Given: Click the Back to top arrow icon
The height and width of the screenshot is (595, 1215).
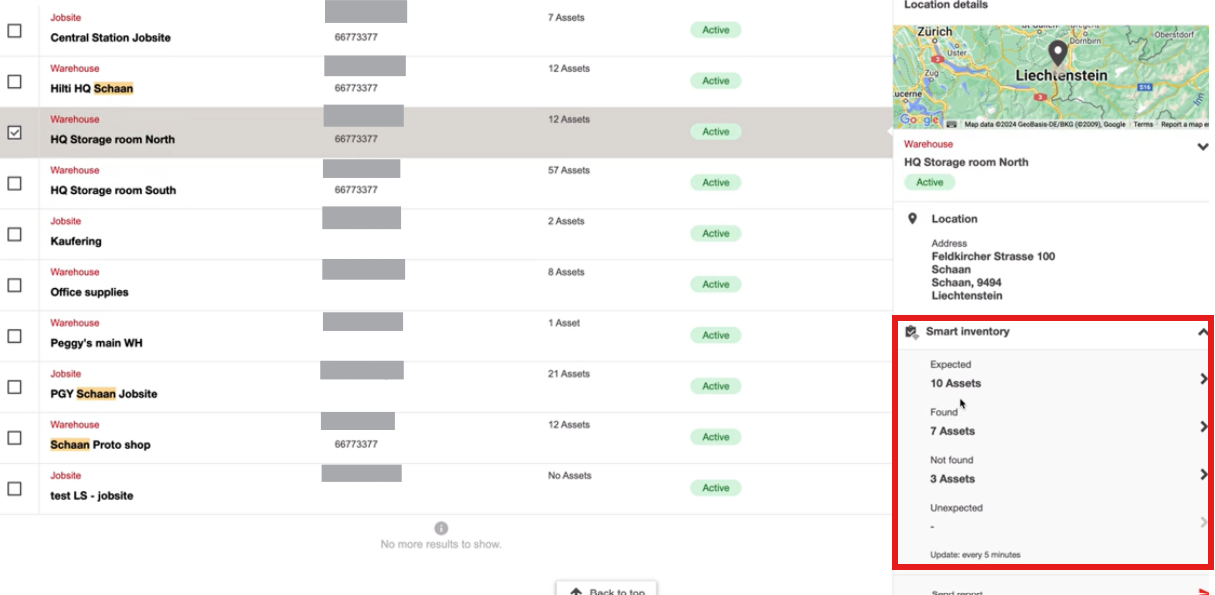Looking at the screenshot, I should coord(575,592).
